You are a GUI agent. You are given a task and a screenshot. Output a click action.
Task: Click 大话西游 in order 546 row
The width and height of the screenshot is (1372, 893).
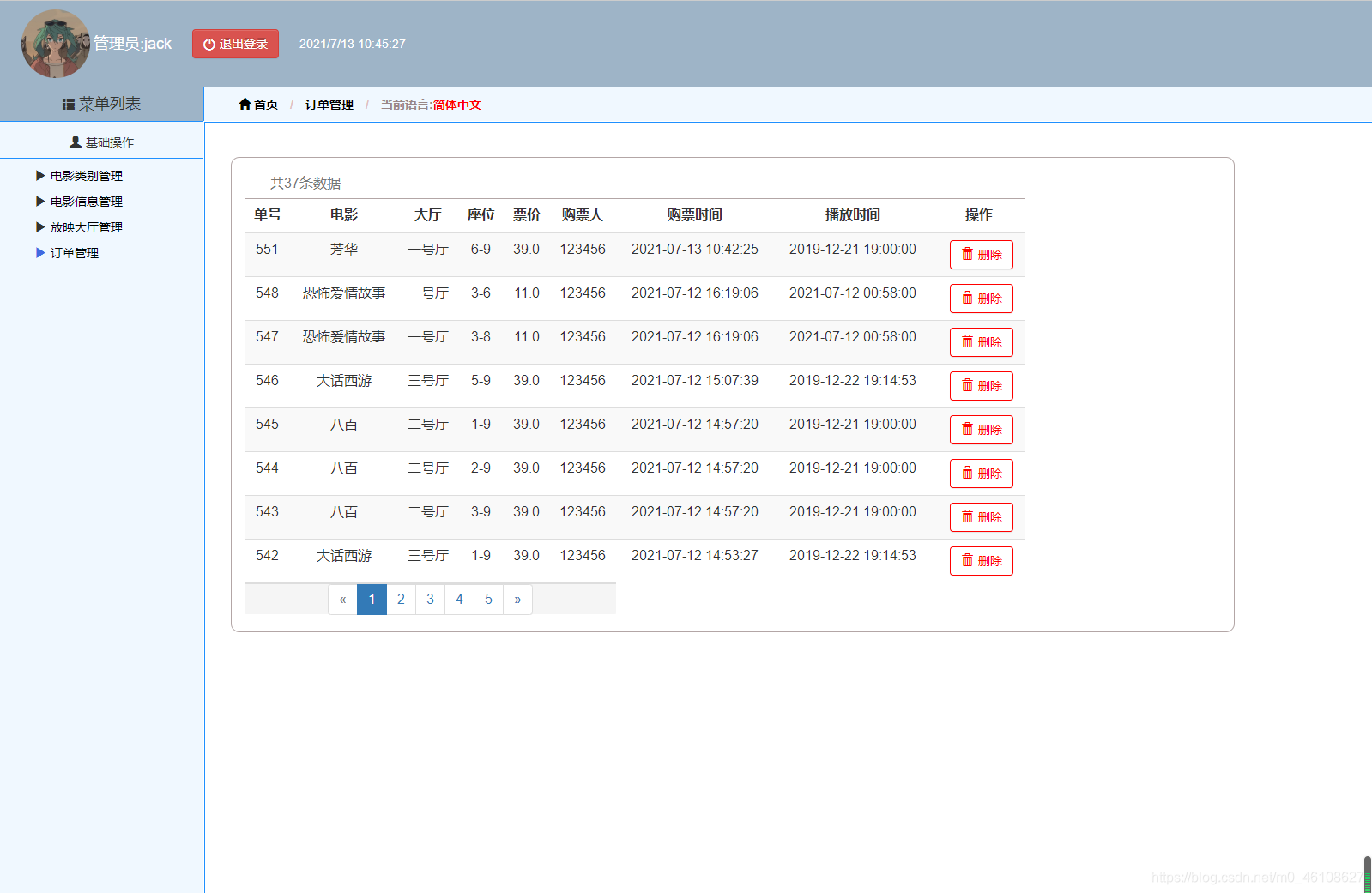tap(344, 381)
